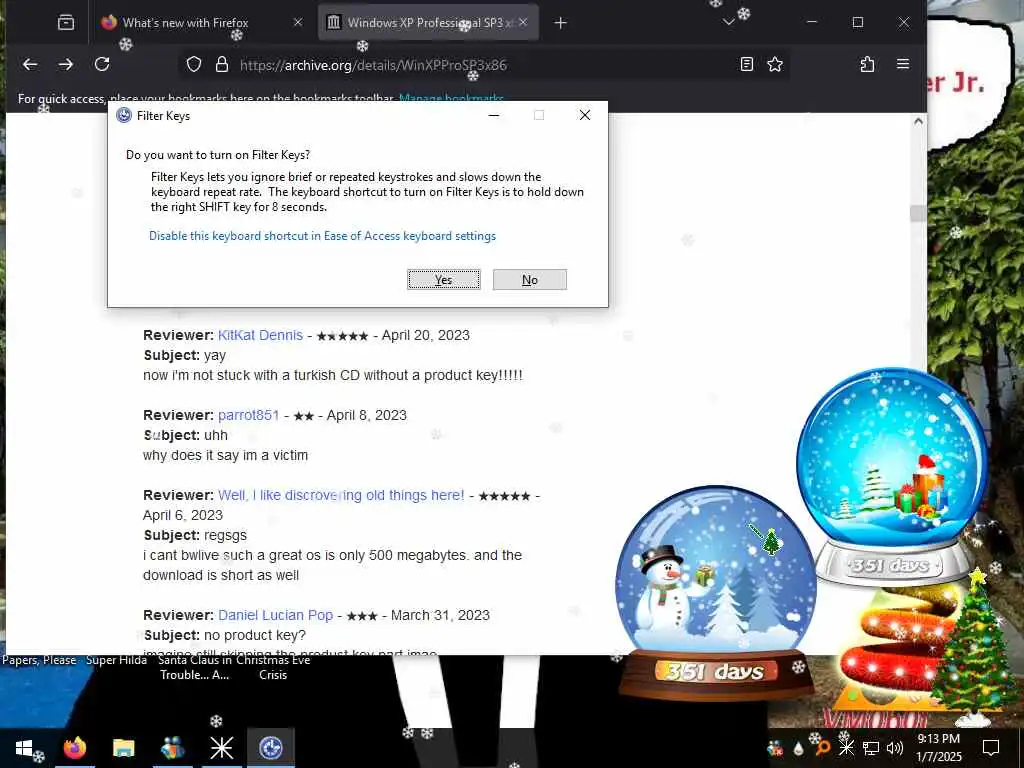
Task: Click the gifts snow globe widget
Action: (891, 477)
